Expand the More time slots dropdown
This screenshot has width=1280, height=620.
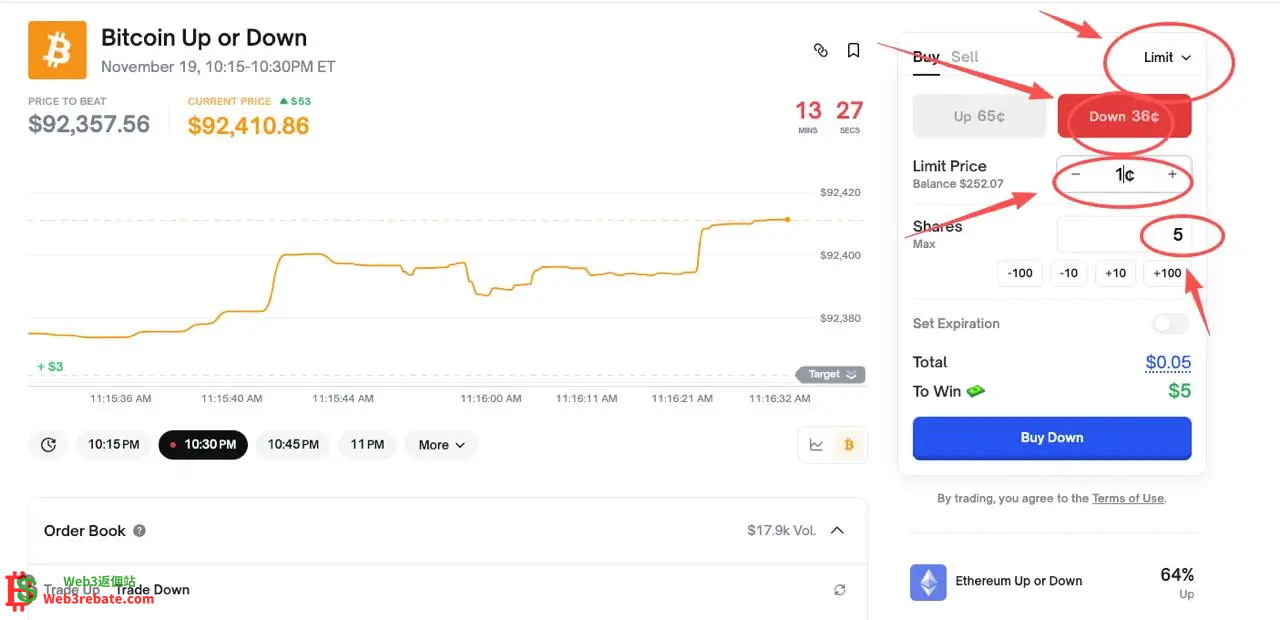pos(441,445)
